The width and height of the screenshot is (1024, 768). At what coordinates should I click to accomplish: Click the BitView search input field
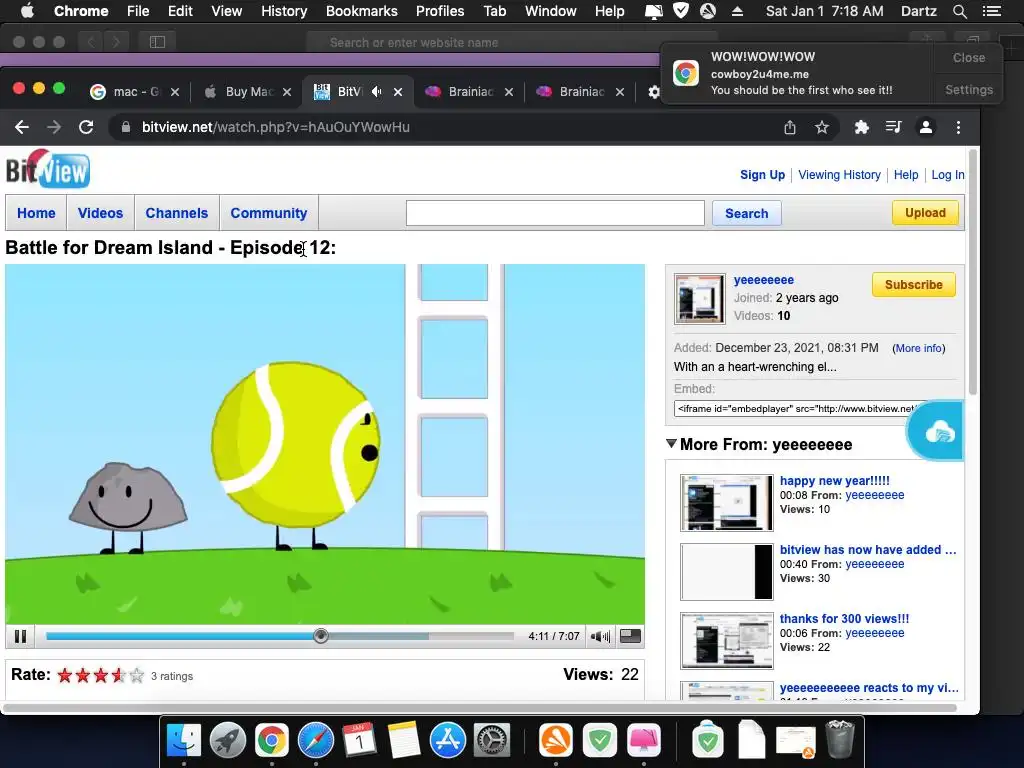click(x=555, y=213)
